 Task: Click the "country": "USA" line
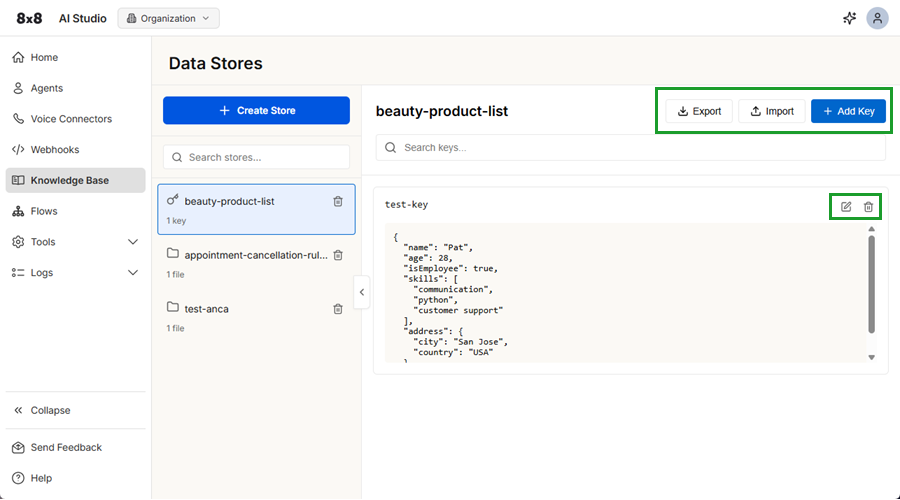[453, 352]
